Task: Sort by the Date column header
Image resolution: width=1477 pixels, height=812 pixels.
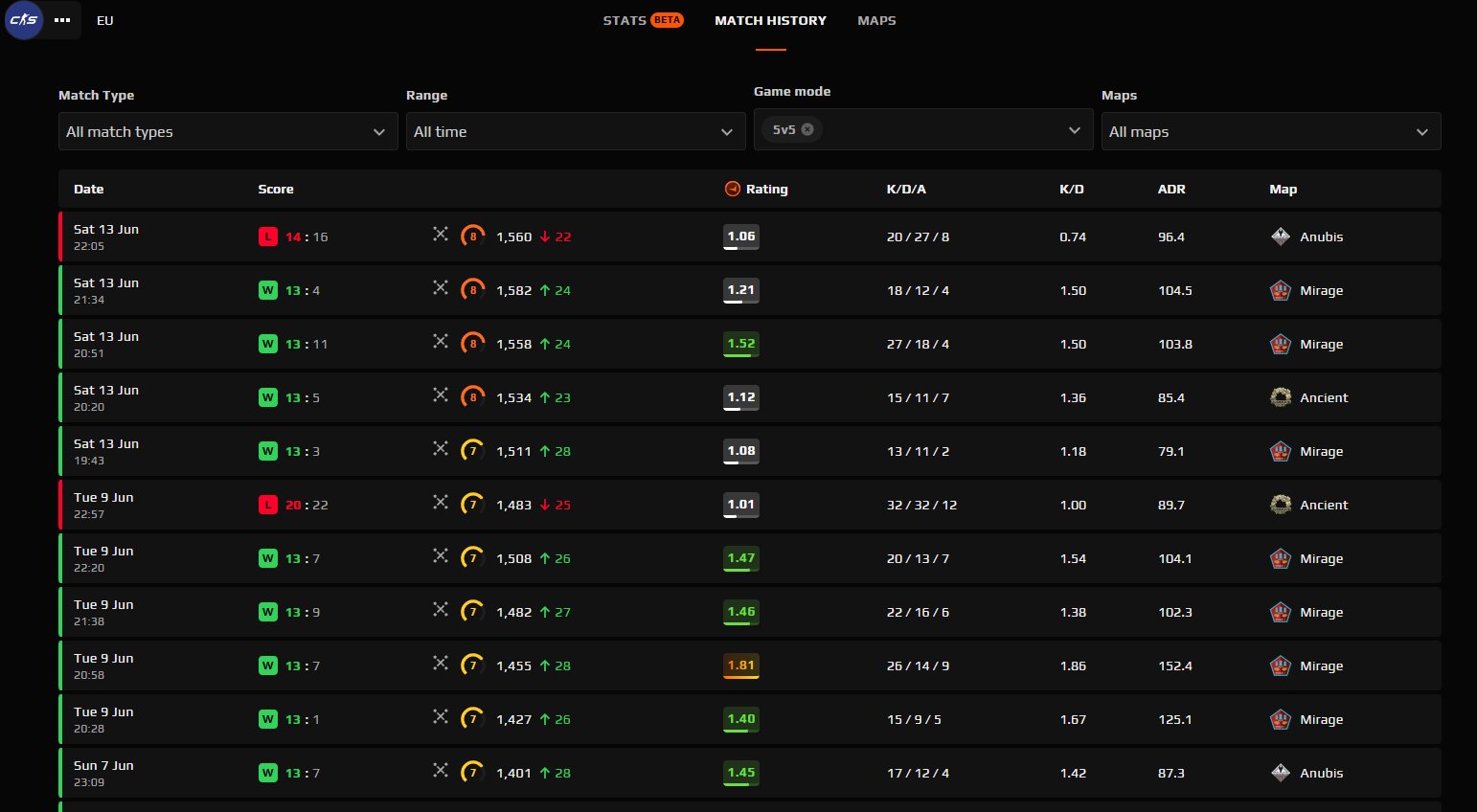Action: pyautogui.click(x=89, y=189)
